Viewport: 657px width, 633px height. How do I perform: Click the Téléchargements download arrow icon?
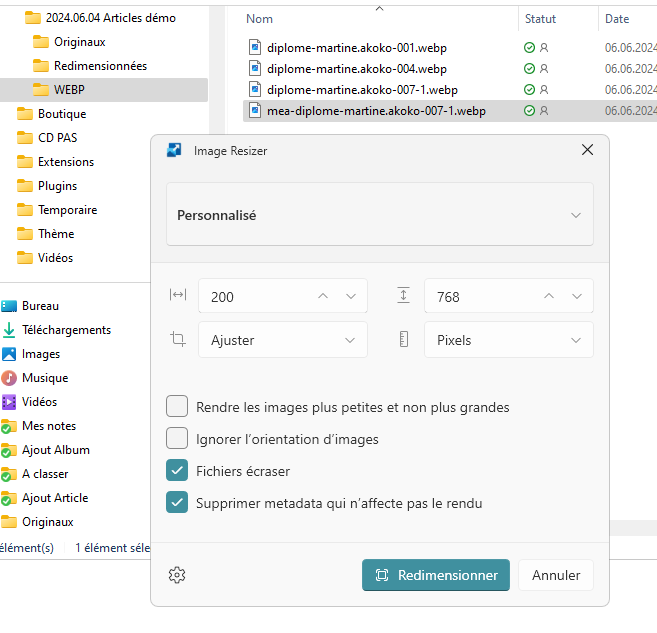click(x=9, y=330)
